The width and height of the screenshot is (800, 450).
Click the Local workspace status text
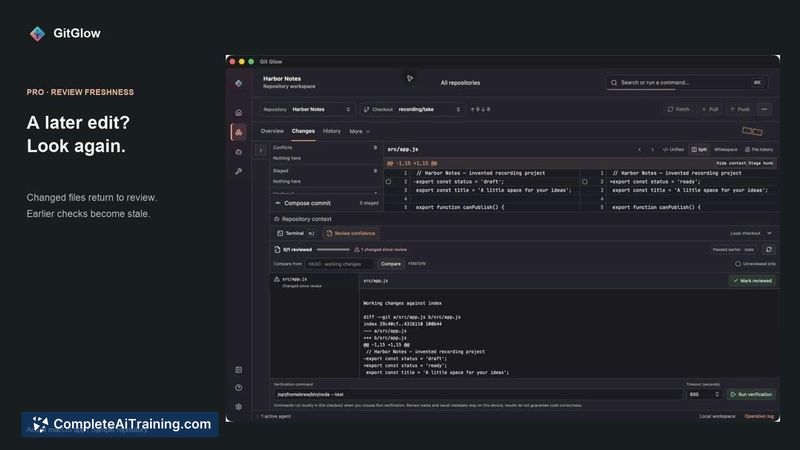pyautogui.click(x=717, y=416)
